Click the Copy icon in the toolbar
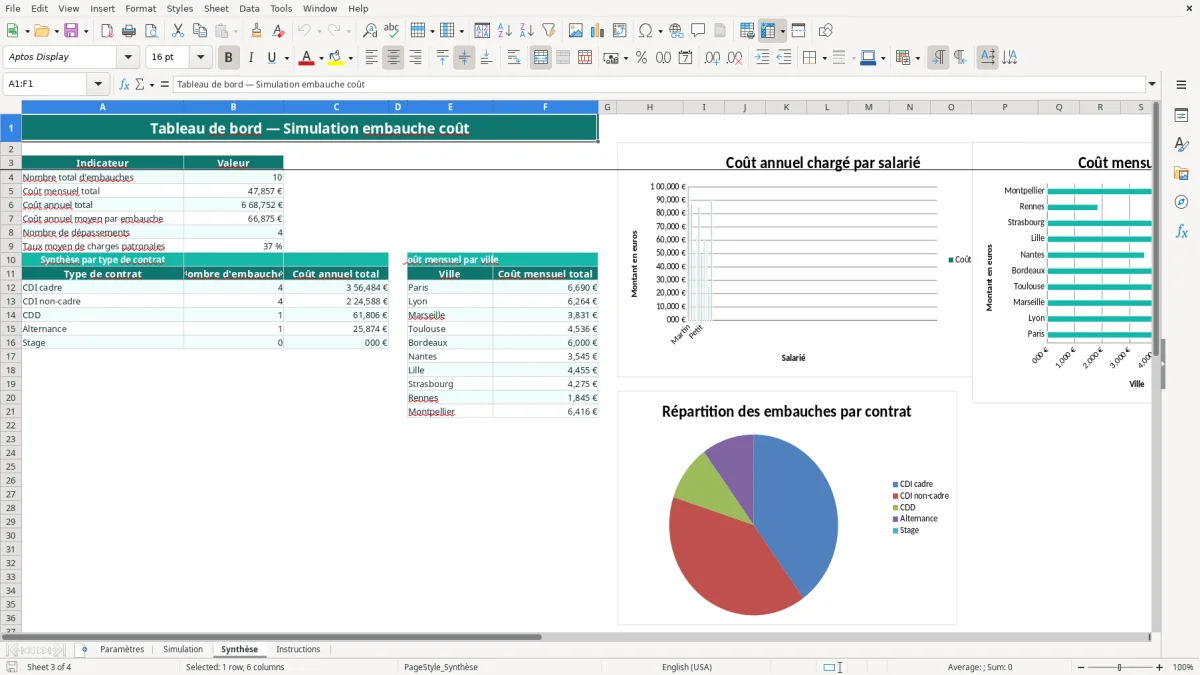Viewport: 1200px width, 675px height. [199, 31]
